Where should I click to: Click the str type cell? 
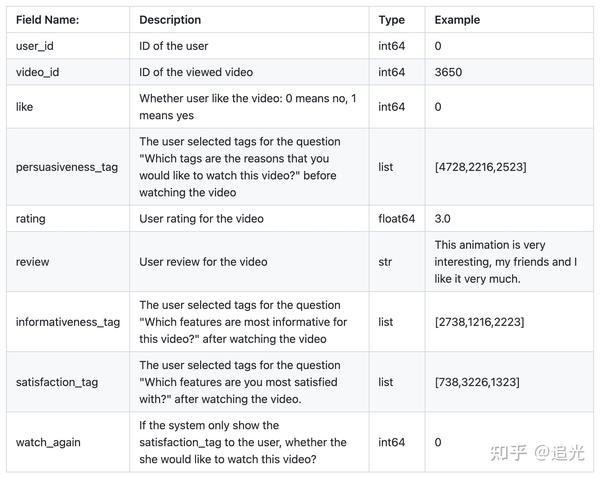(386, 262)
